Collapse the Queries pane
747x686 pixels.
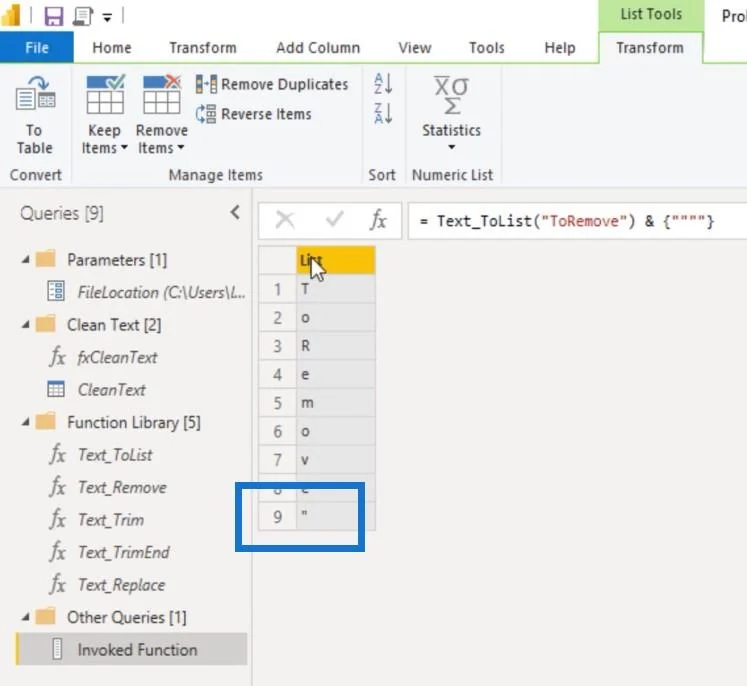click(x=235, y=212)
